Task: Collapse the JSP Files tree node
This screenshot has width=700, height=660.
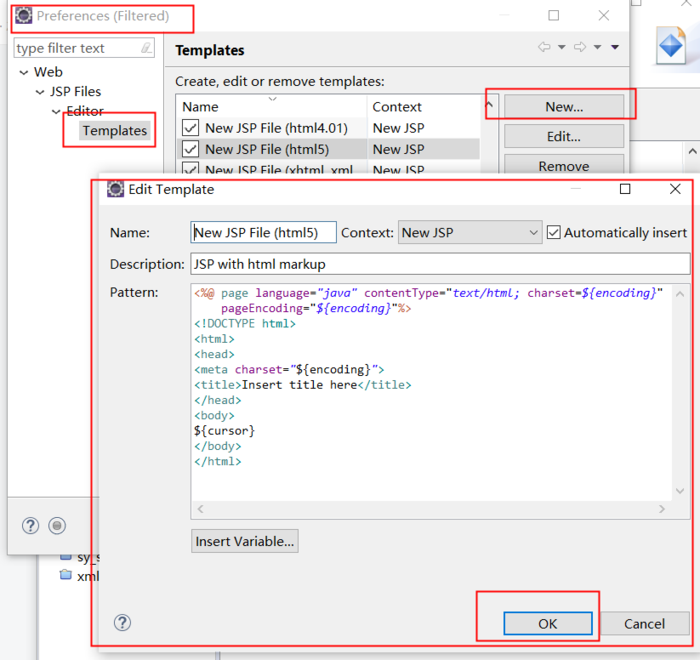Action: pos(40,92)
